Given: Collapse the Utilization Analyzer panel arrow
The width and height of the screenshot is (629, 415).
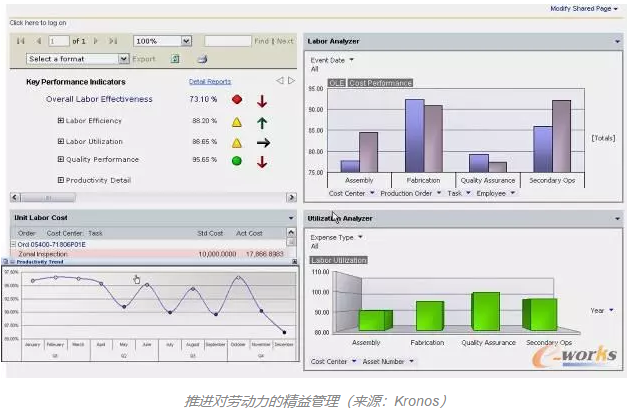Looking at the screenshot, I should [x=616, y=217].
